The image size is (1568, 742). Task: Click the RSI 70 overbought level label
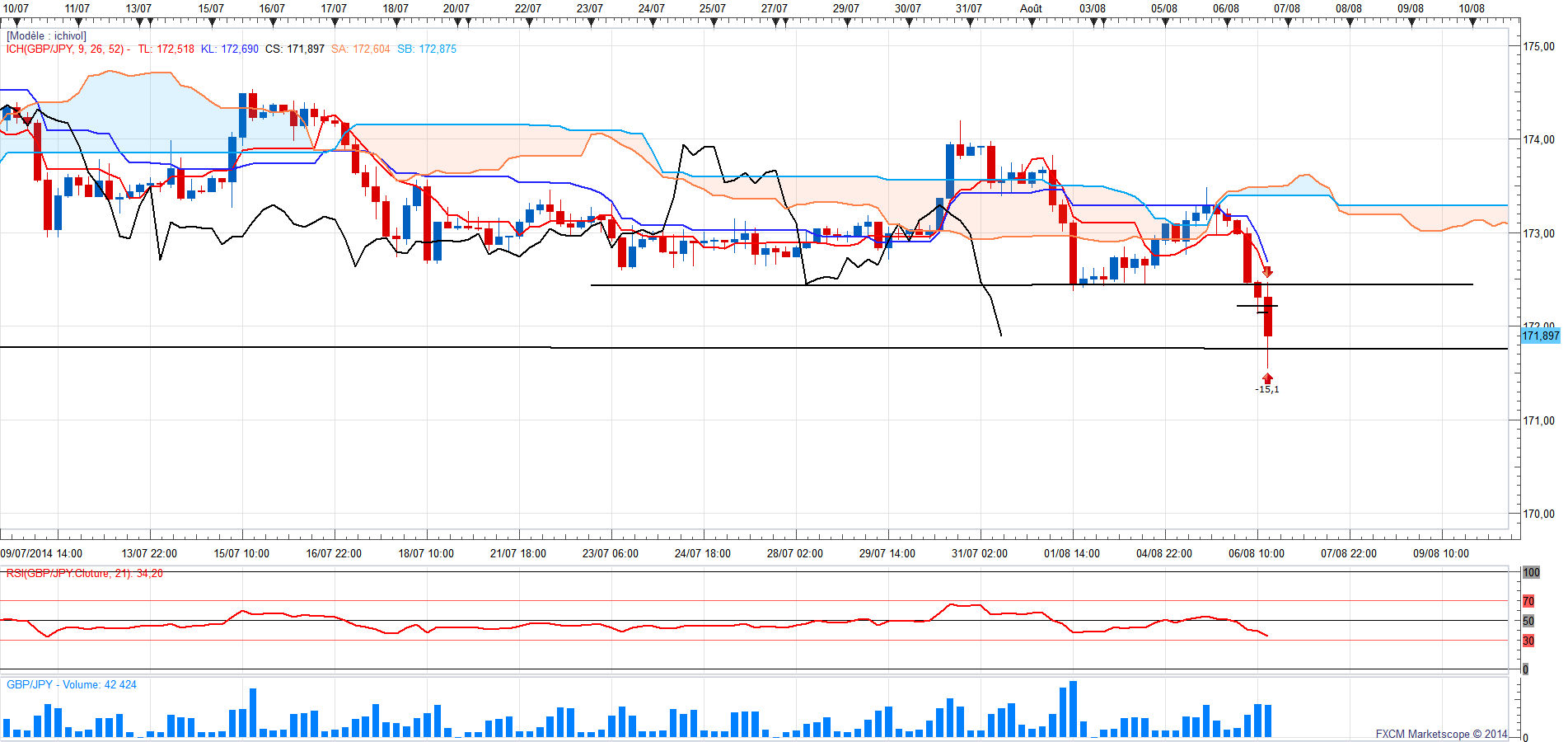click(x=1528, y=601)
